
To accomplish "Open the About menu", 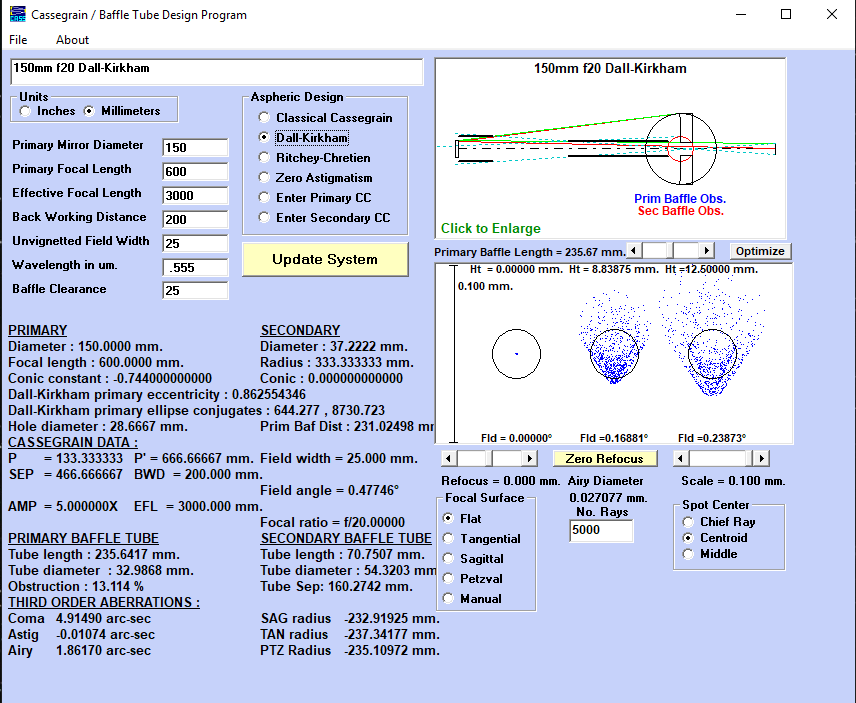I will coord(72,40).
